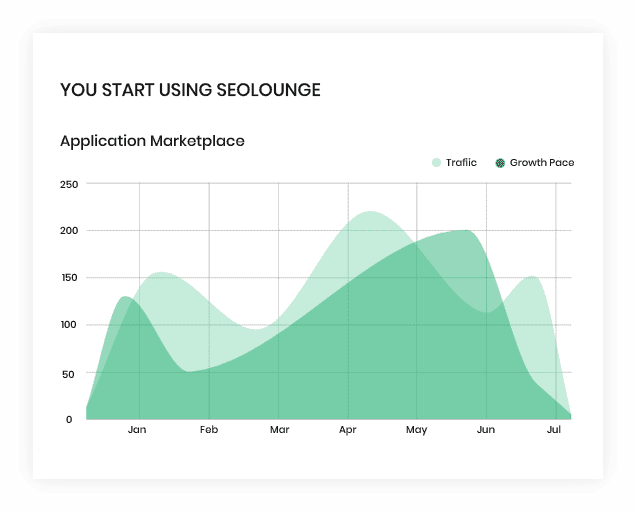Viewport: 636px width, 512px height.
Task: Click the 100 value on the y-axis
Action: [69, 325]
